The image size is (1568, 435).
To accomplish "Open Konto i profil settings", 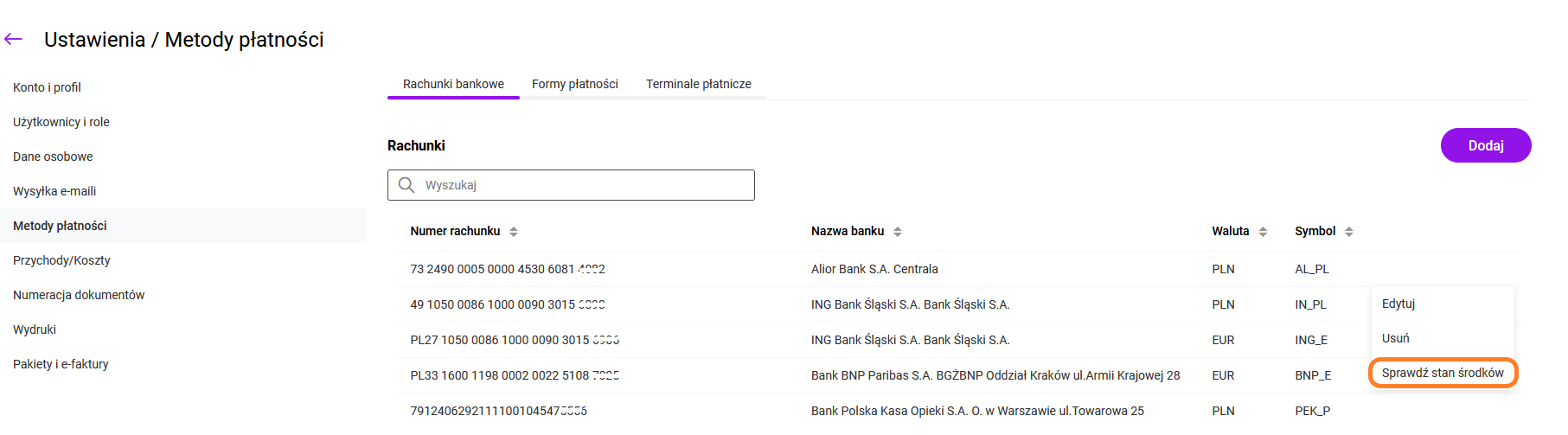I will click(47, 87).
